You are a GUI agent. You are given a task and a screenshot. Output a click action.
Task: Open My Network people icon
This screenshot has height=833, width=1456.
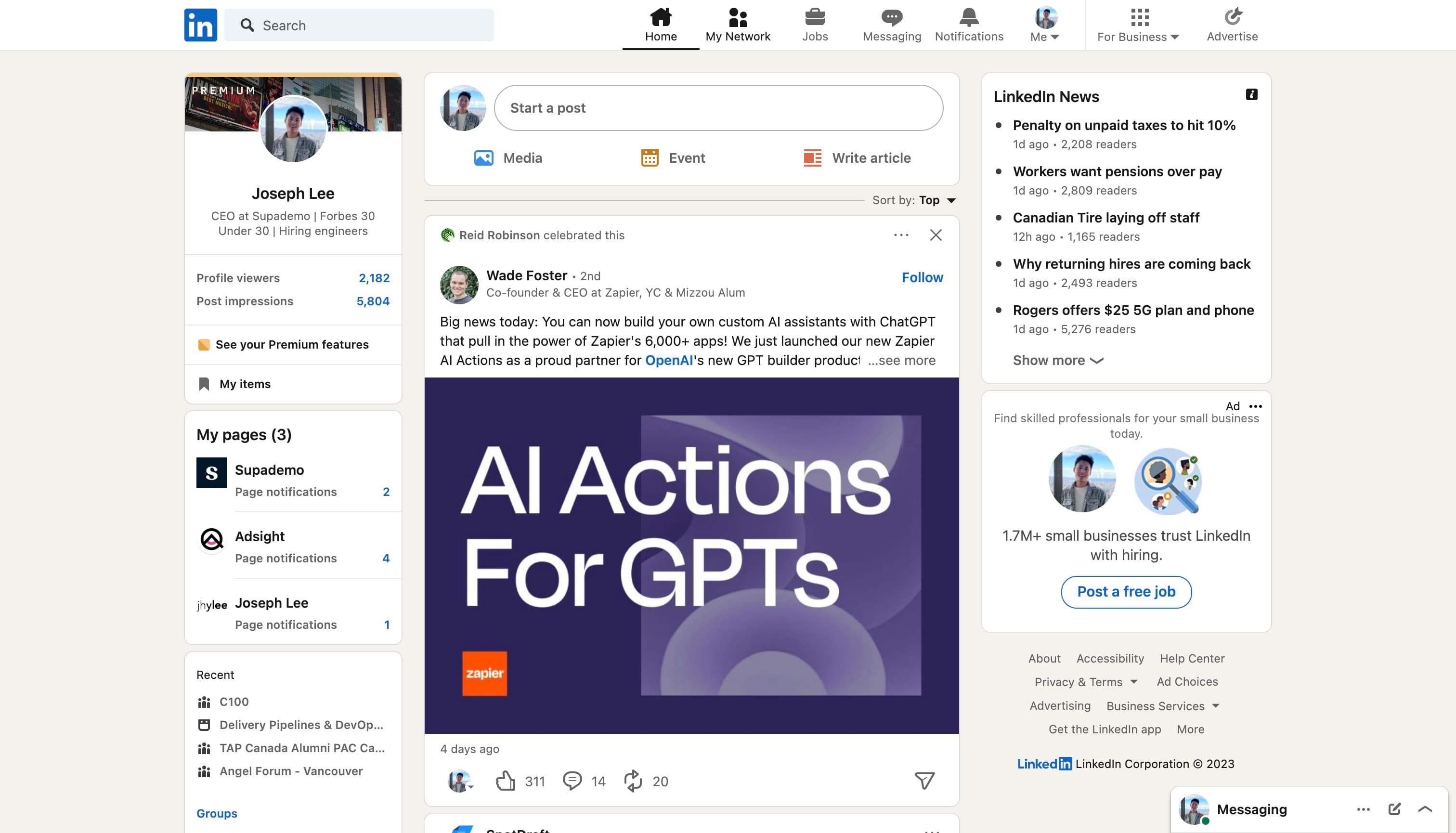tap(738, 17)
